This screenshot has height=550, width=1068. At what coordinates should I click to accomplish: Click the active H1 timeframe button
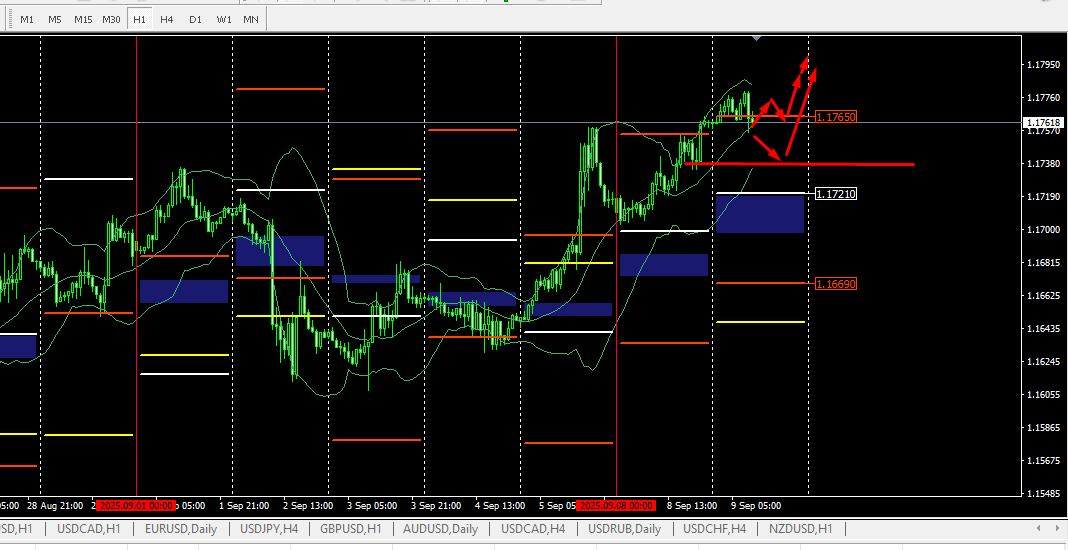click(x=139, y=19)
